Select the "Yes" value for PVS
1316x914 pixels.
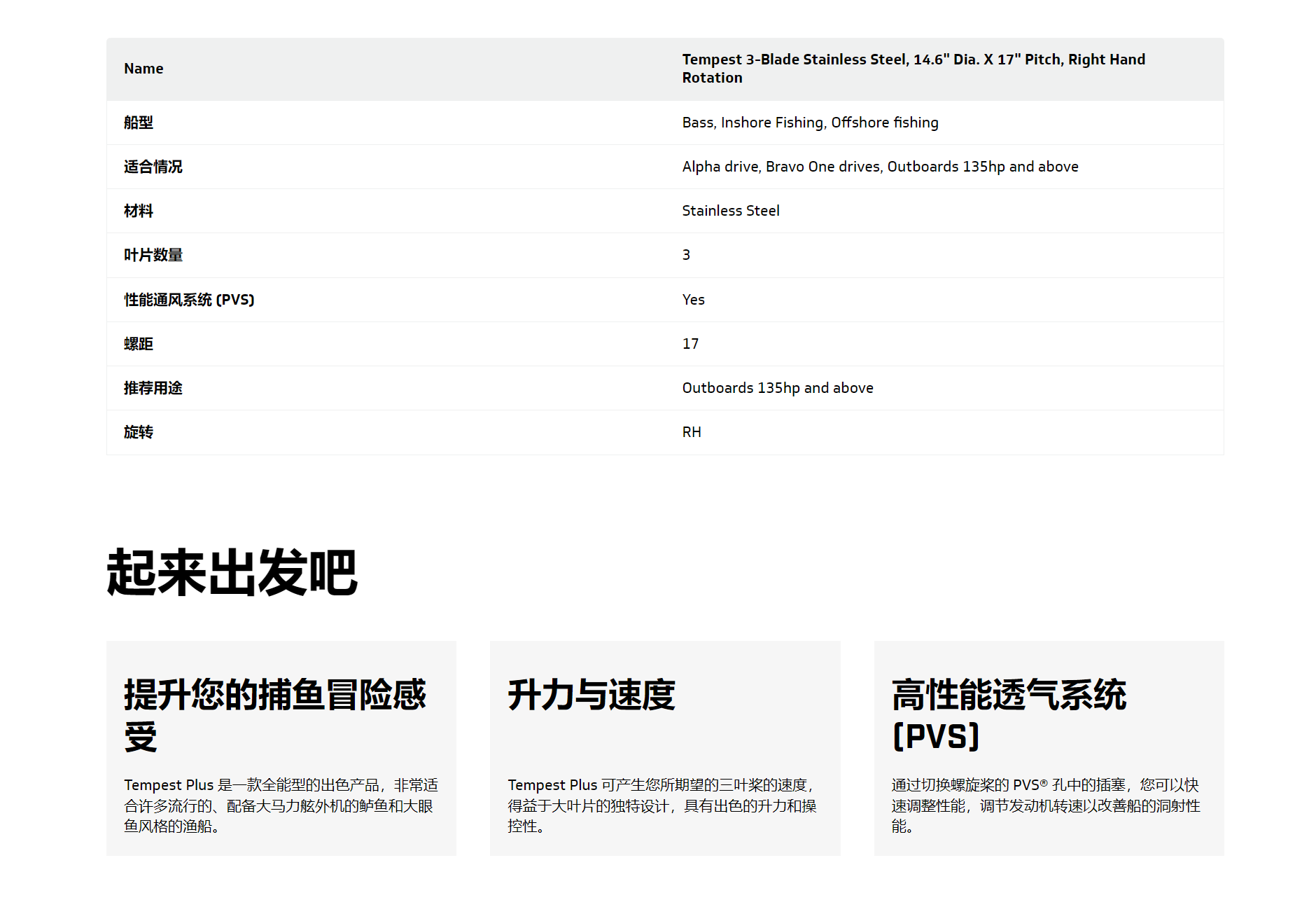point(693,300)
